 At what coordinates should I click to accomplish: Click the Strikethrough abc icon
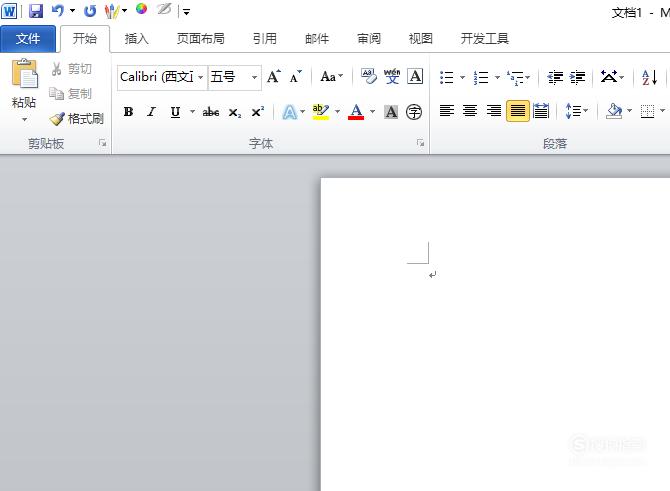click(211, 112)
